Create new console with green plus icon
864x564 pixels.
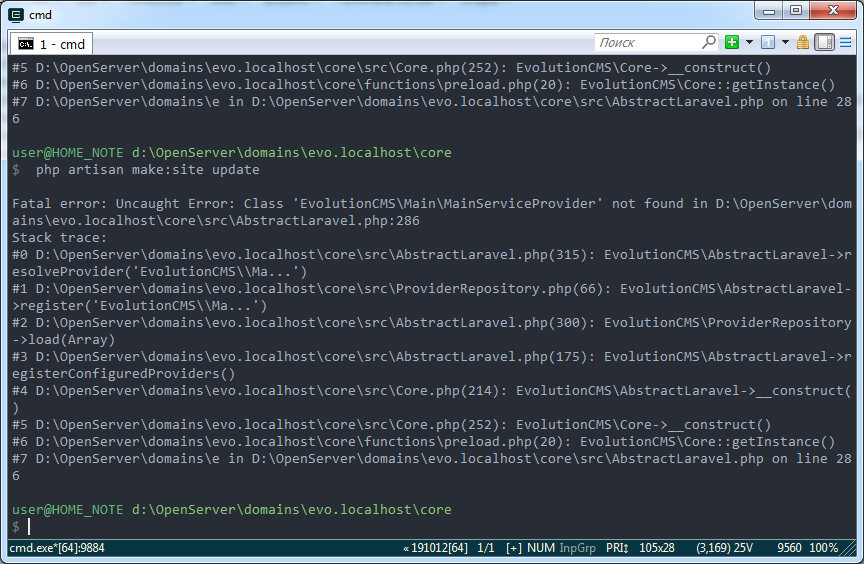[732, 42]
